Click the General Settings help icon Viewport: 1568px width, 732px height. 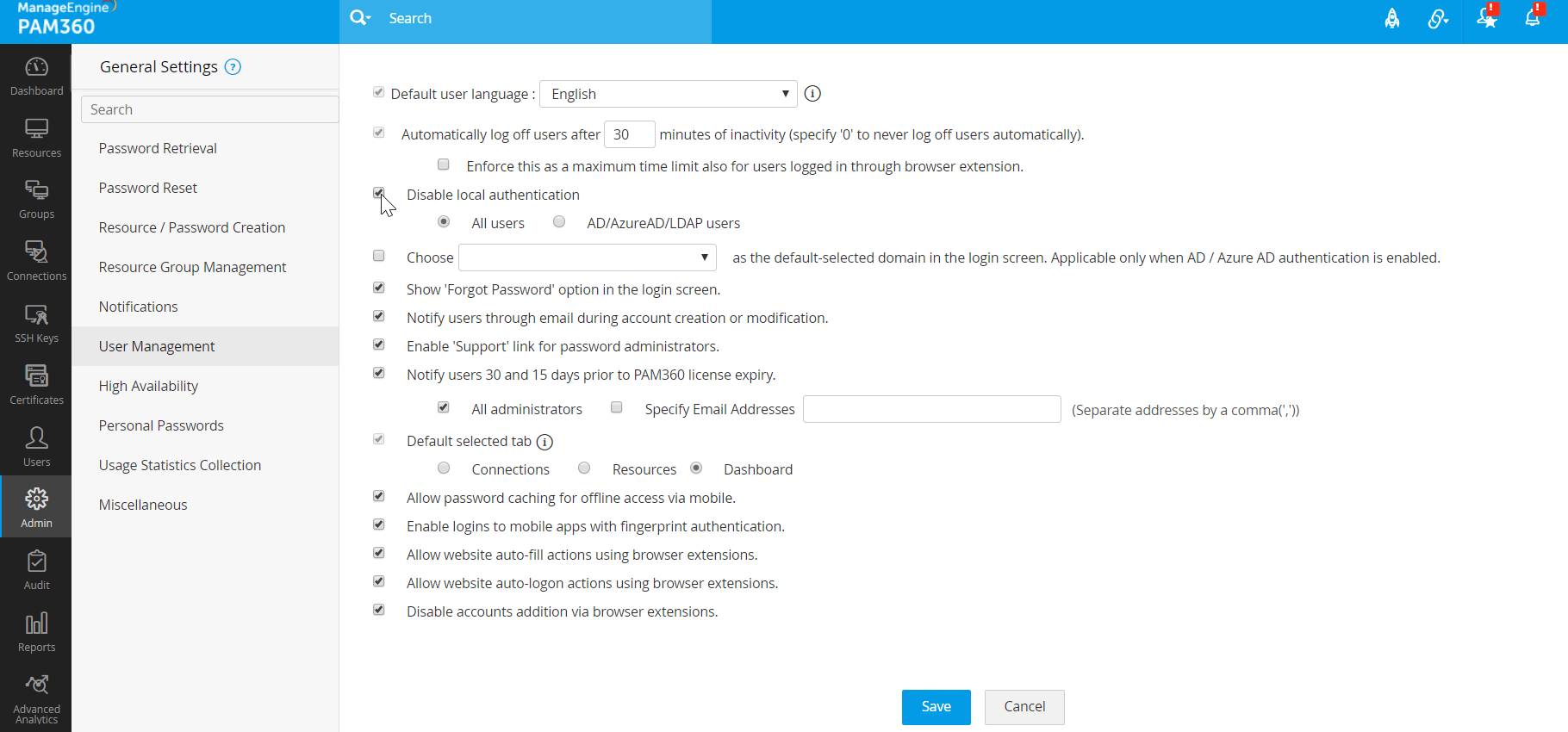click(233, 67)
